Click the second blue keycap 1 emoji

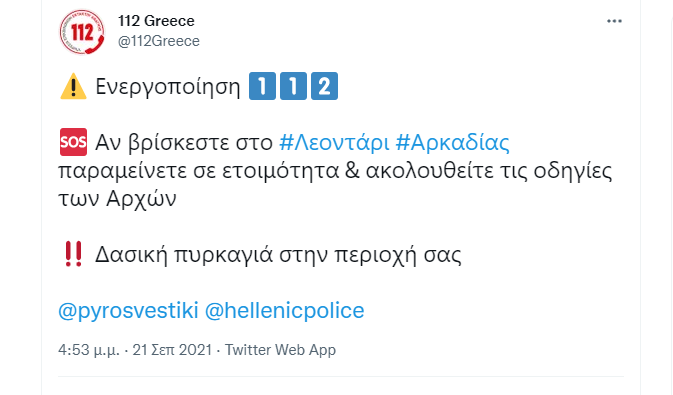(x=293, y=86)
